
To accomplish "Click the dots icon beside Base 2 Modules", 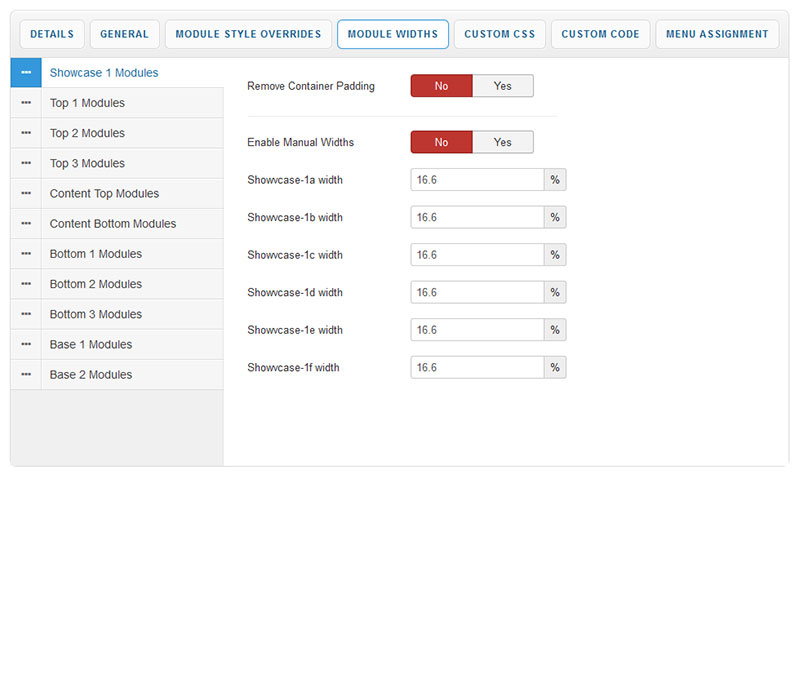I will pyautogui.click(x=26, y=374).
